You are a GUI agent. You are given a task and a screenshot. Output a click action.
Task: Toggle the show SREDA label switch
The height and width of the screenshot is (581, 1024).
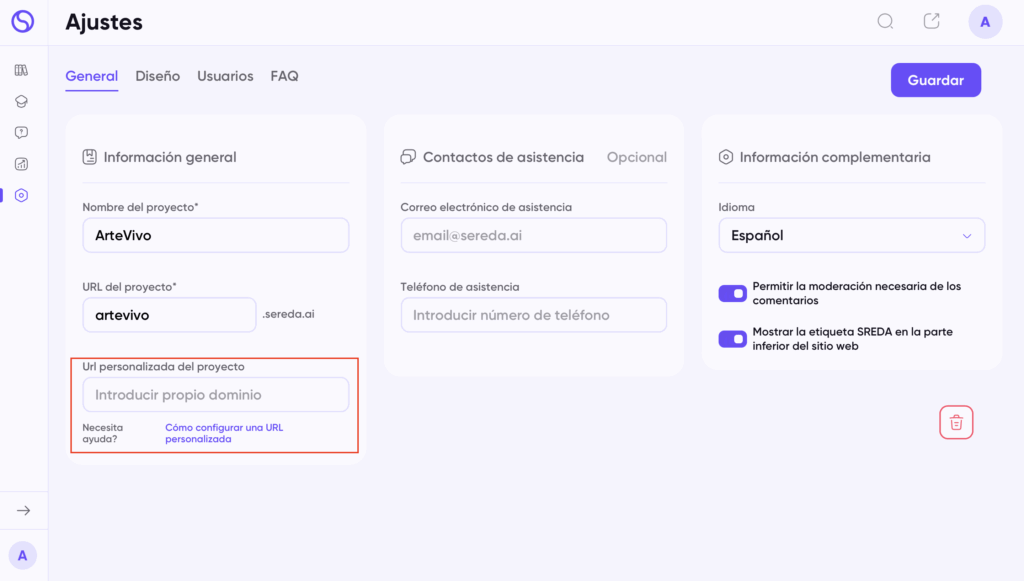click(732, 339)
